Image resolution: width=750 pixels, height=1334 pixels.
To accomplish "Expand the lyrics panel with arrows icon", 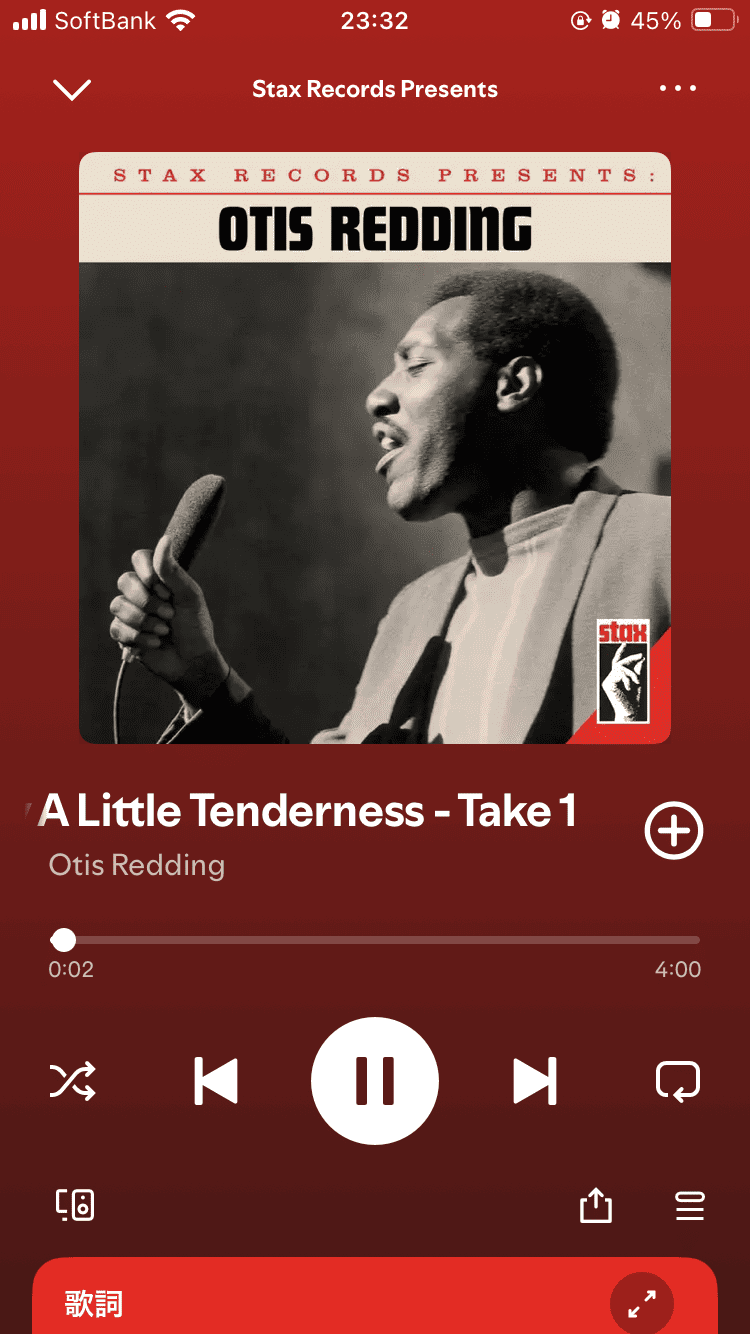I will click(642, 1304).
